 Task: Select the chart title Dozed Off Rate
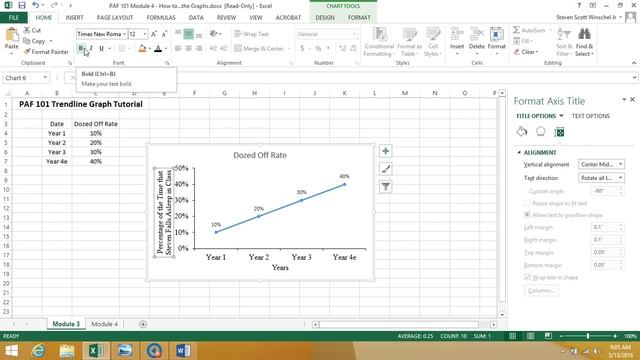[260, 155]
